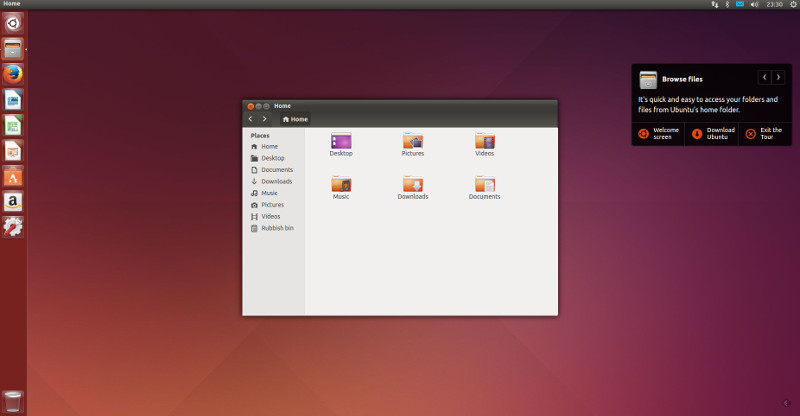The height and width of the screenshot is (416, 800).
Task: Advance tour with next arrow
Action: 778,77
